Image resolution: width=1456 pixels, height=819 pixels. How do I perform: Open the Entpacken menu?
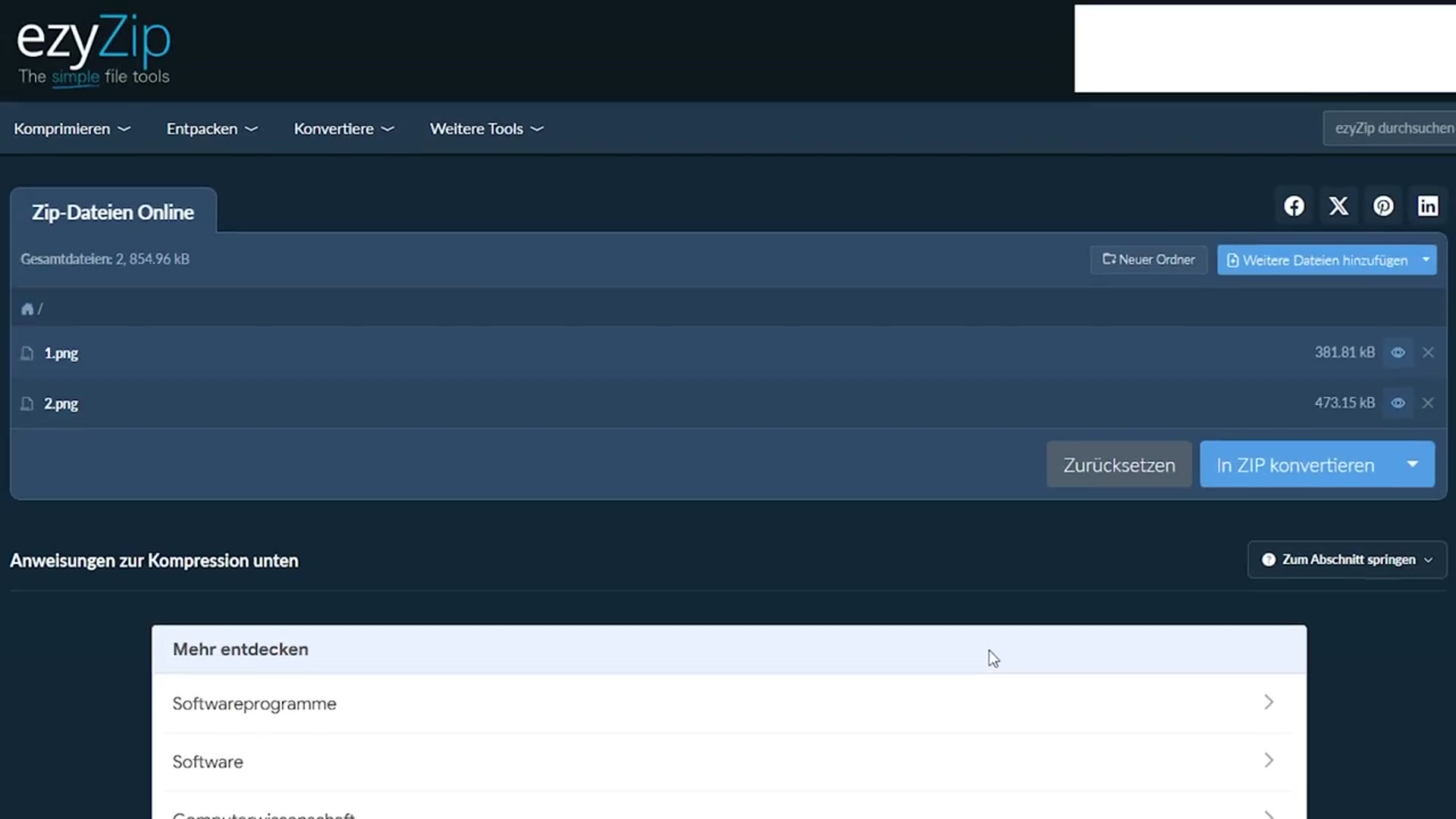pyautogui.click(x=212, y=129)
